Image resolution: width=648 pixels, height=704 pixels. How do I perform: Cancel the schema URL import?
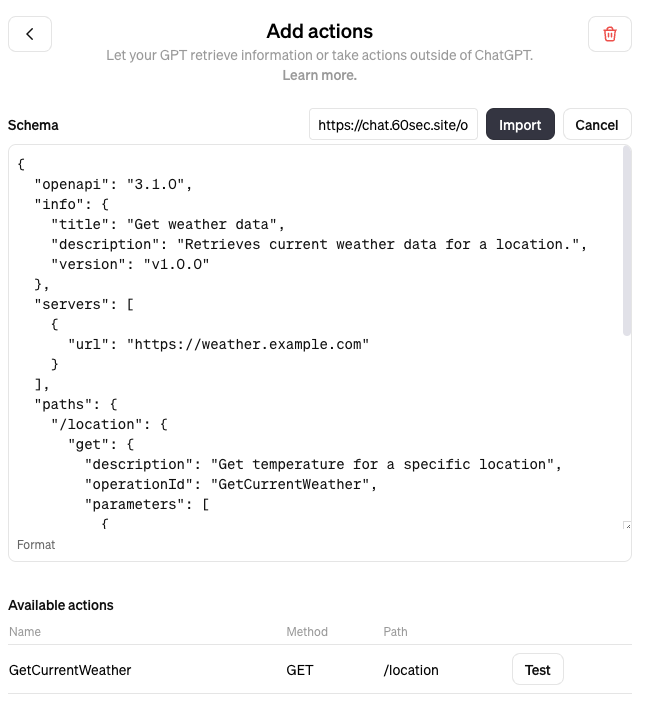point(597,124)
